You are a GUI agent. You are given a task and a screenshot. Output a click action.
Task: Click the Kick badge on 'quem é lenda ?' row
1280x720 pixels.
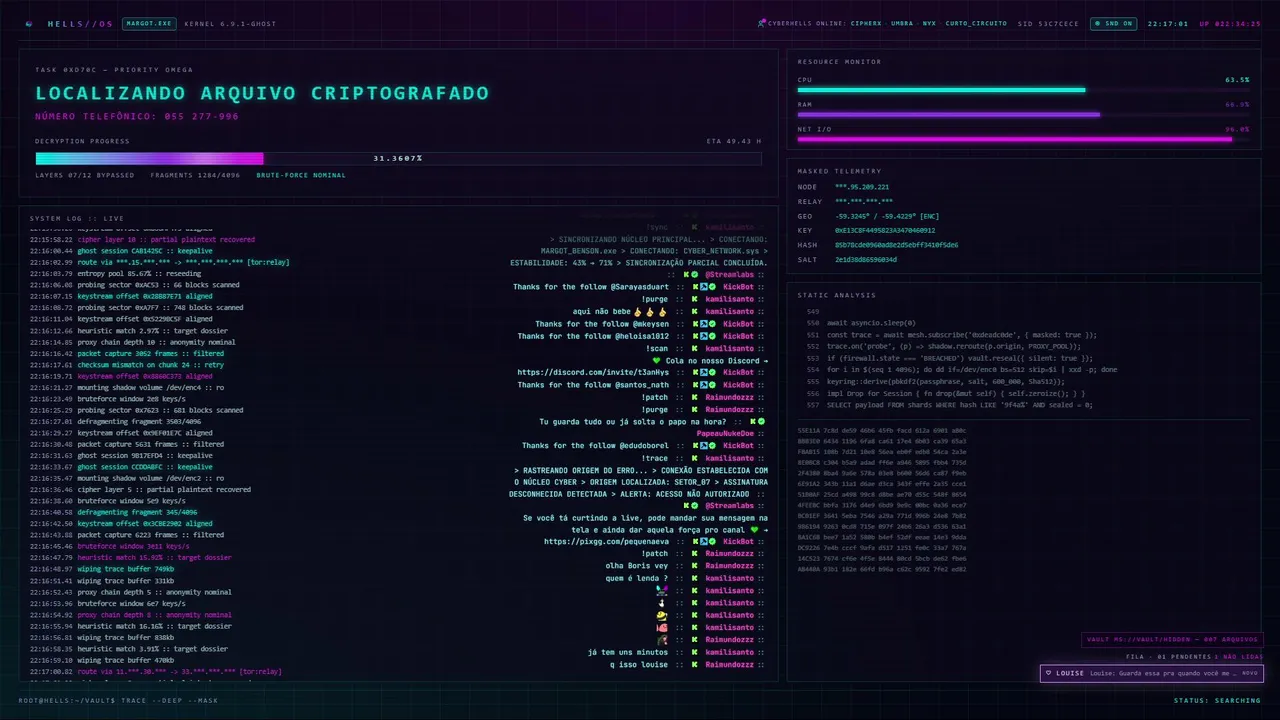693,578
